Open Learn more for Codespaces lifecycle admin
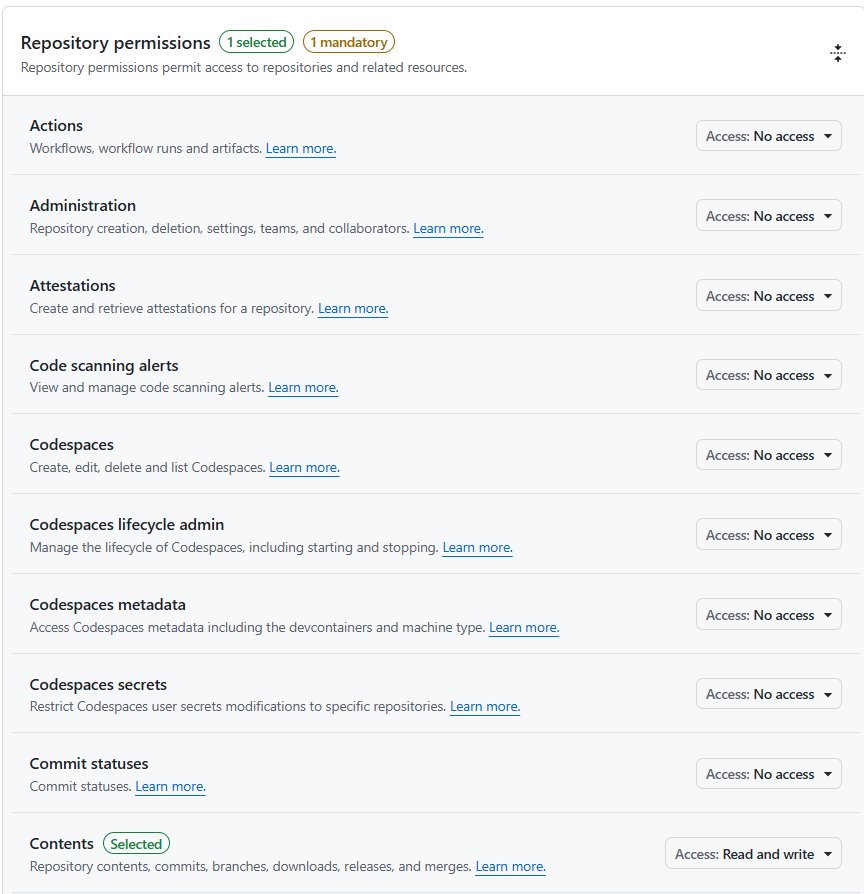The width and height of the screenshot is (864, 894). [477, 547]
